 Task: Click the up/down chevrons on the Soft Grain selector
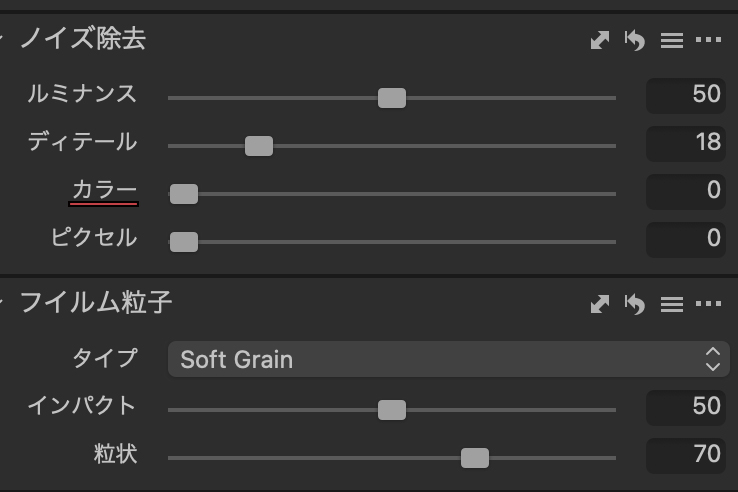tap(713, 359)
